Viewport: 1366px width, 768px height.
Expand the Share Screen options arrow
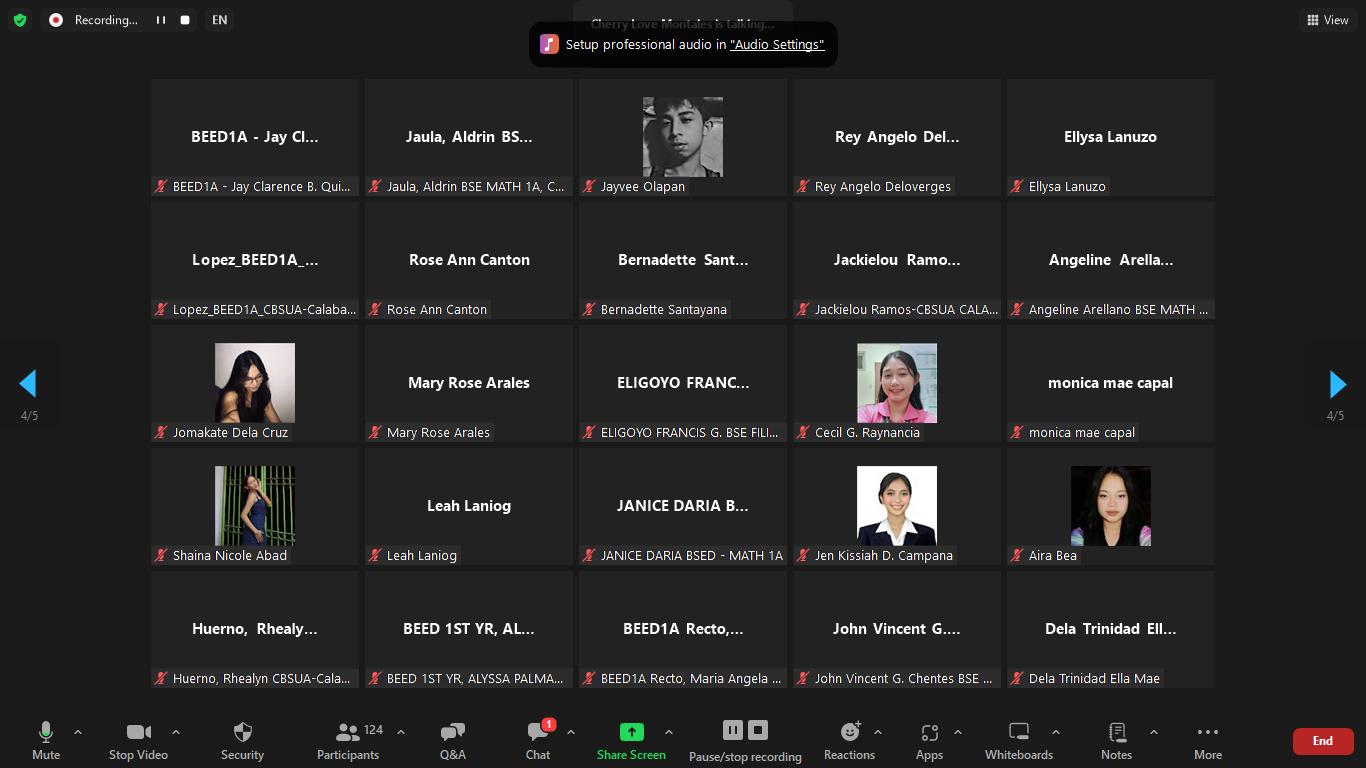(x=669, y=732)
